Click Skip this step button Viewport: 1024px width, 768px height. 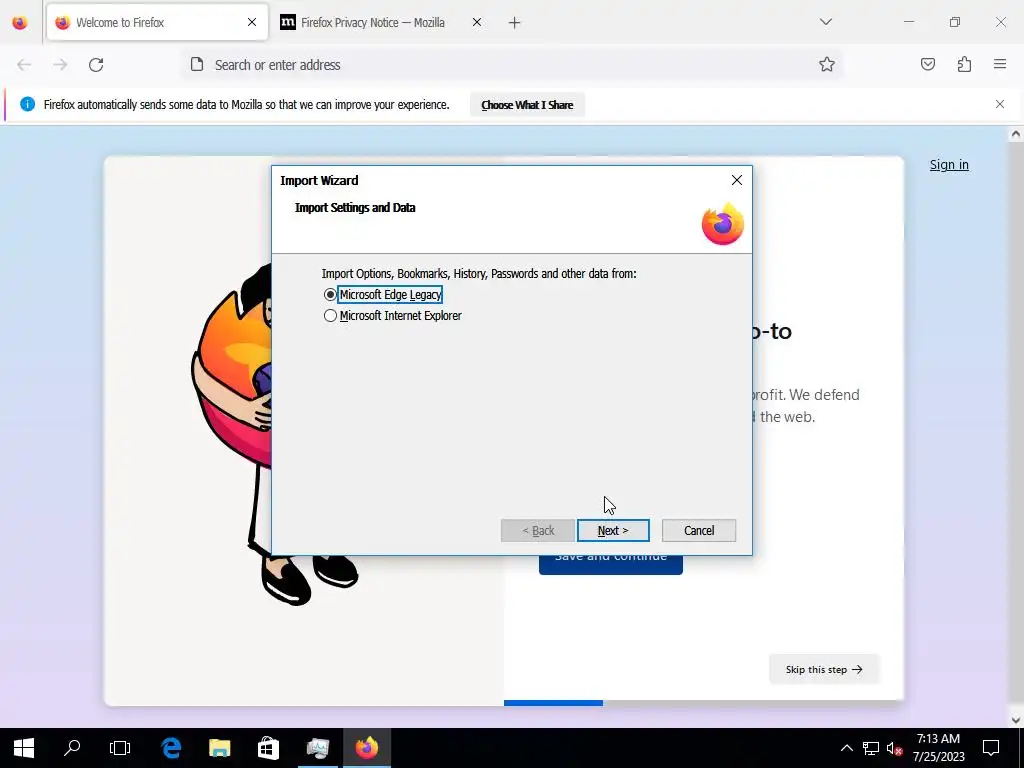pyautogui.click(x=824, y=669)
